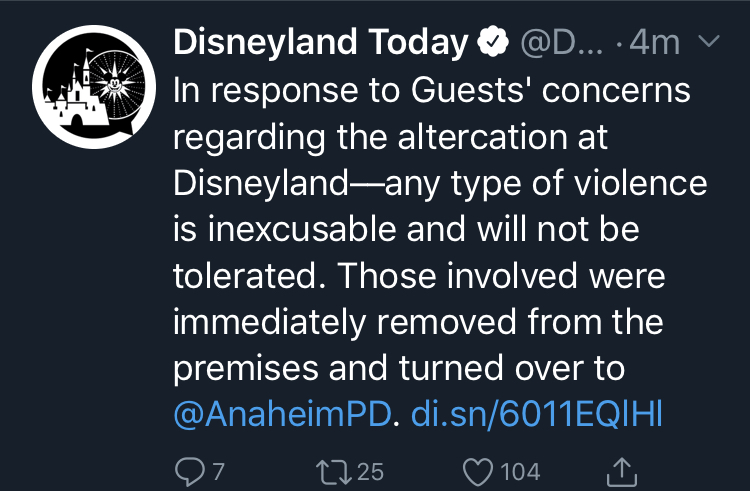This screenshot has width=750, height=491.
Task: Follow the di.sn/6011EQIHI link
Action: coord(537,414)
